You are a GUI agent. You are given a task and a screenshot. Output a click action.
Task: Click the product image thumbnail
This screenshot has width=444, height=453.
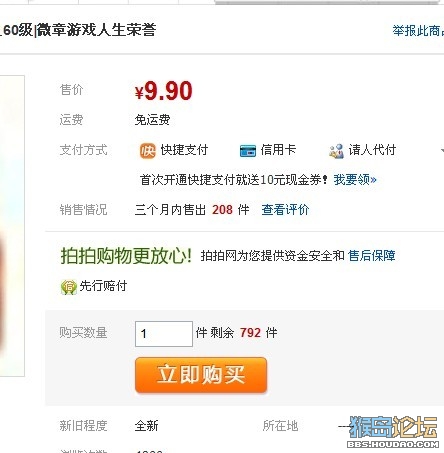tap(12, 226)
